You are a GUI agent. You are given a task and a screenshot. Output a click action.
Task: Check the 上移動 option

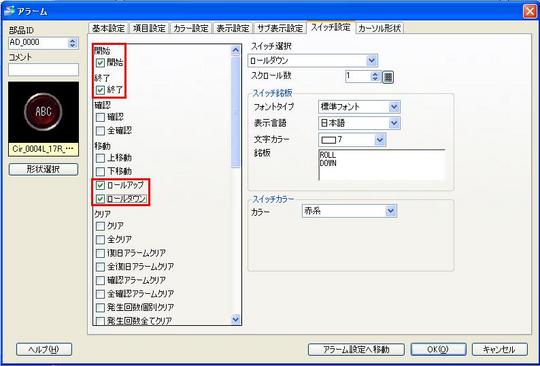(x=100, y=158)
